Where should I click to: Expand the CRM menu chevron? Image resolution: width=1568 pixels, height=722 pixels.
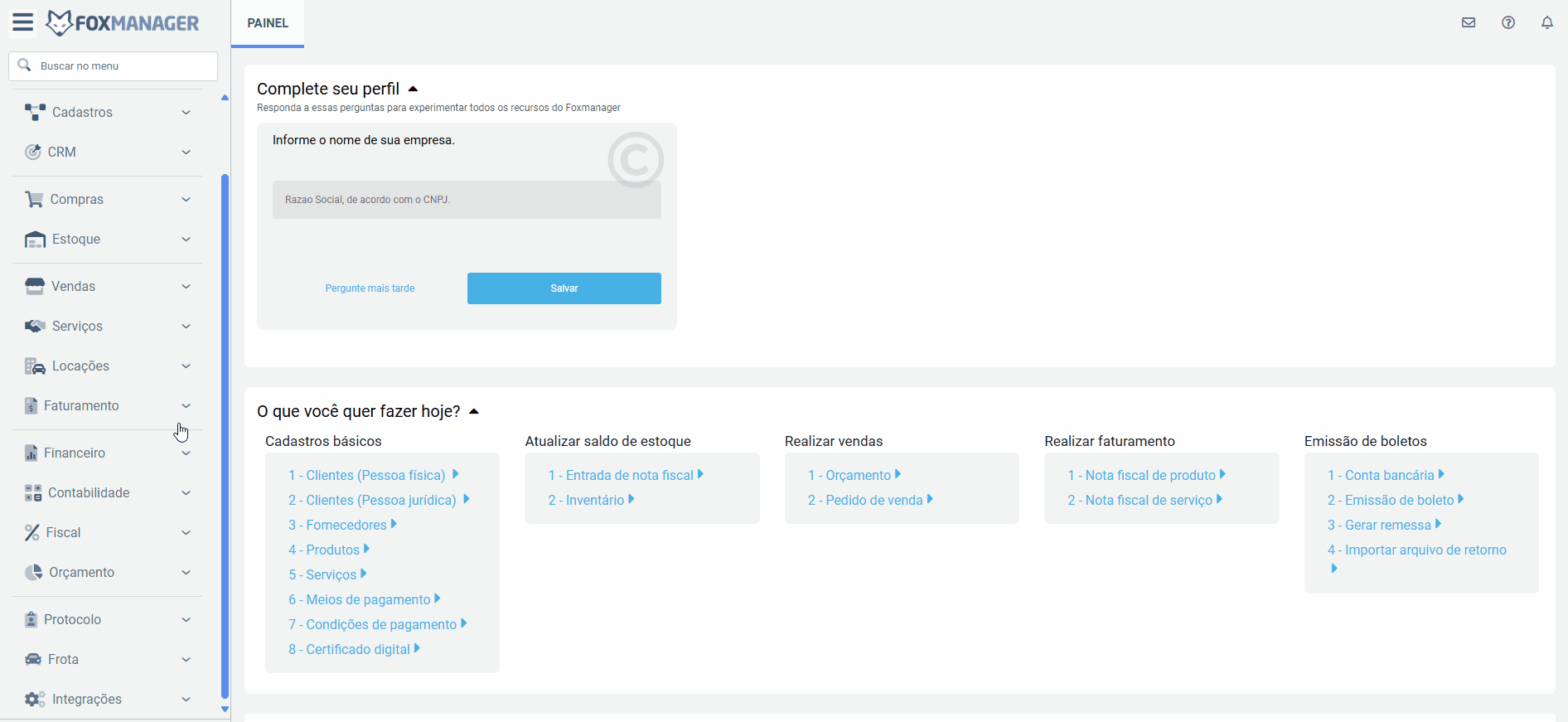point(186,152)
